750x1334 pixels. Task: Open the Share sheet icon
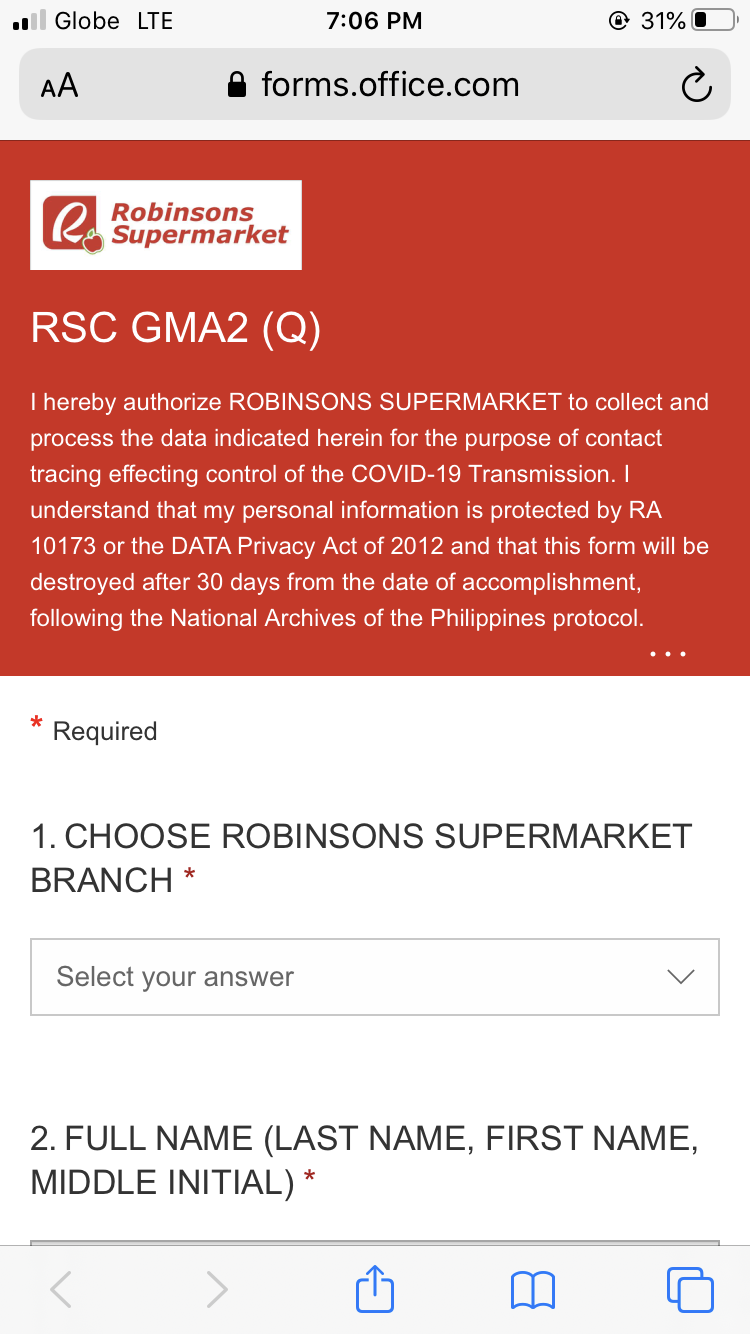click(375, 1287)
